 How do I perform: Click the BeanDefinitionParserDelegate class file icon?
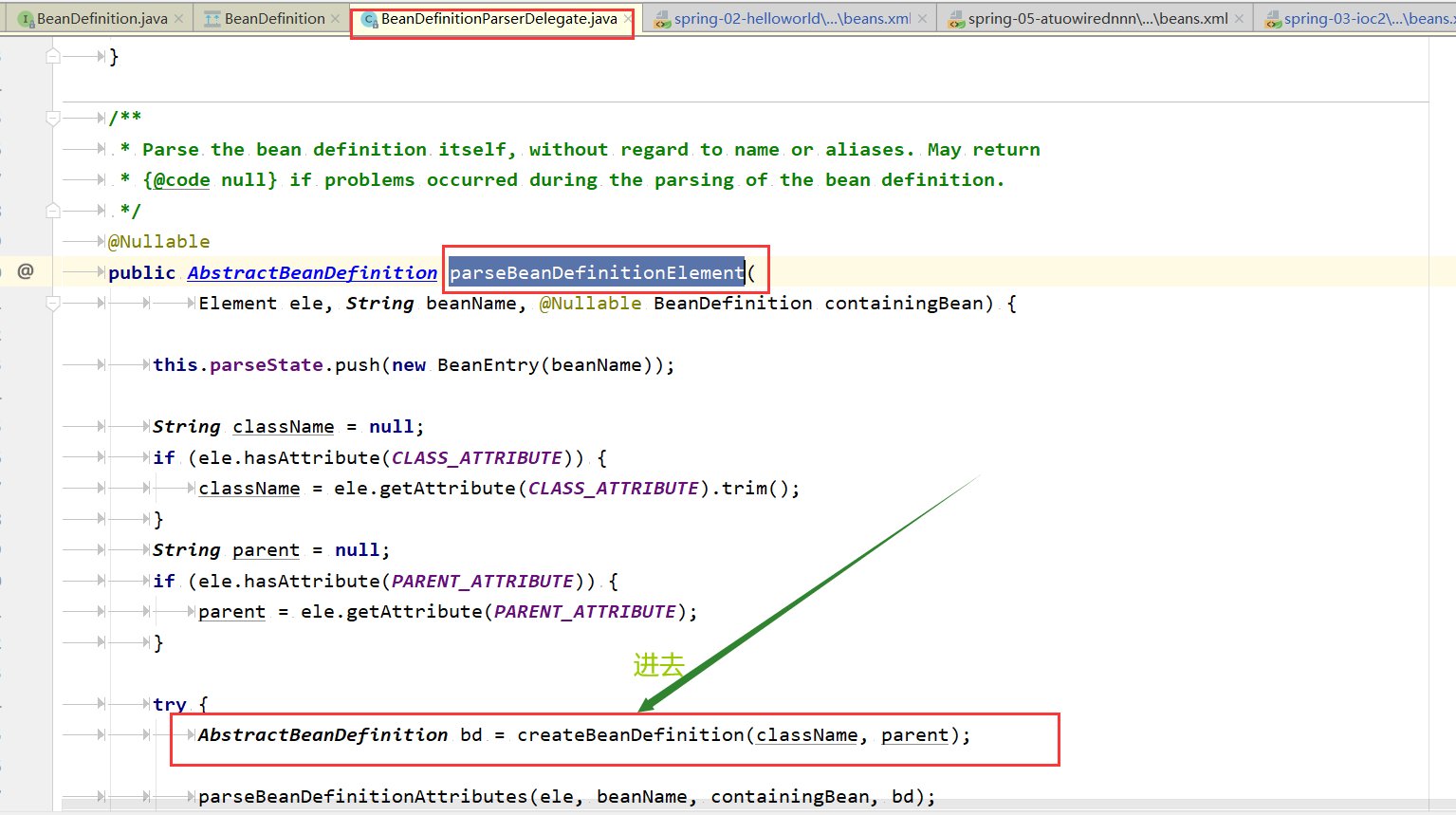coord(370,19)
